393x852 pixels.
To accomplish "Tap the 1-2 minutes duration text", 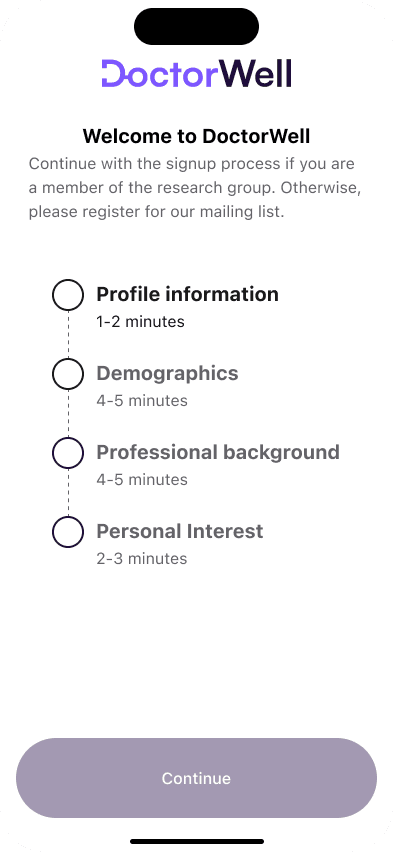I will 140,322.
